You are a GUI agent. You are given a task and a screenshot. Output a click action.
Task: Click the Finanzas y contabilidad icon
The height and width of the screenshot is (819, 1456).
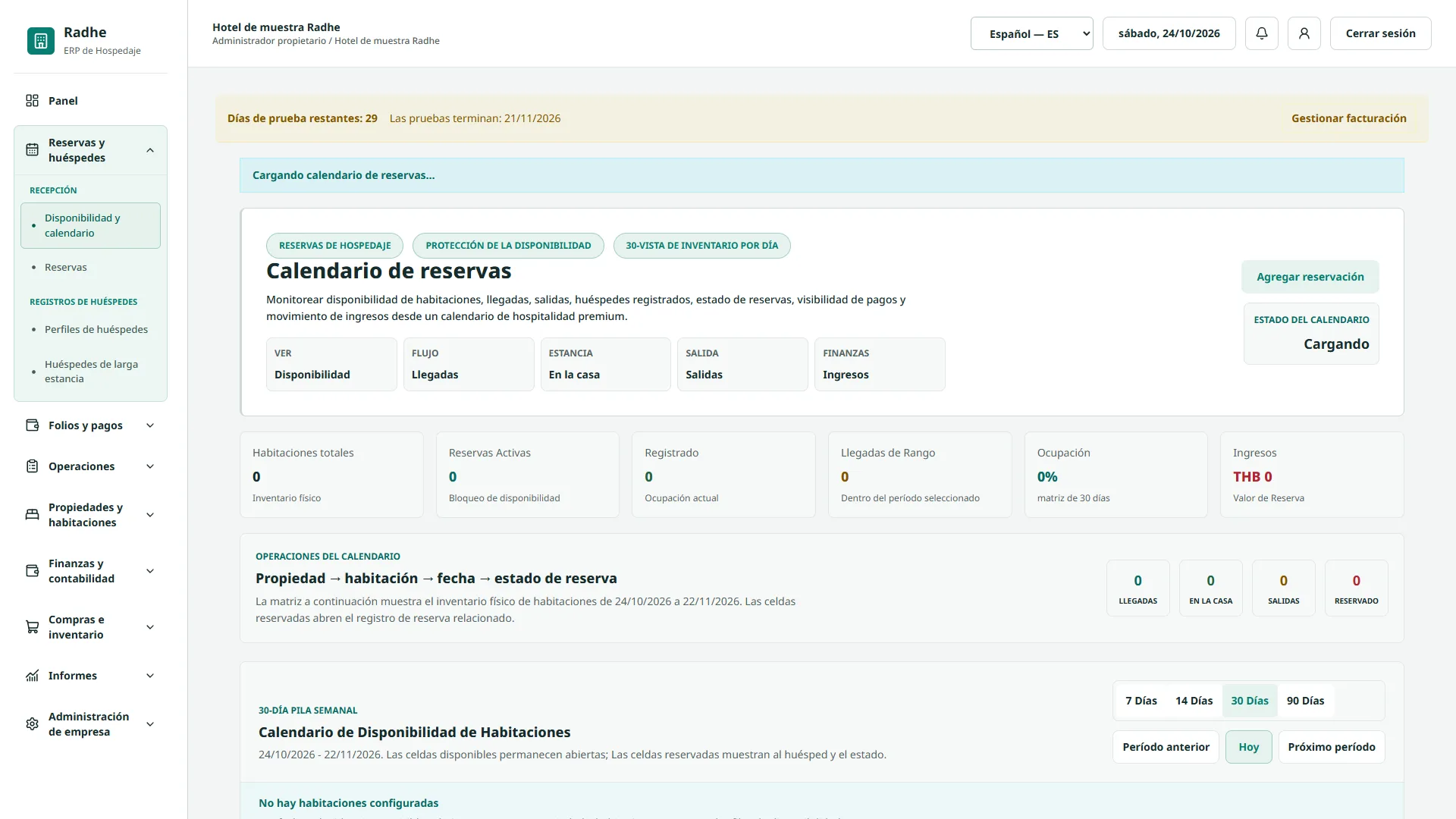[x=32, y=571]
